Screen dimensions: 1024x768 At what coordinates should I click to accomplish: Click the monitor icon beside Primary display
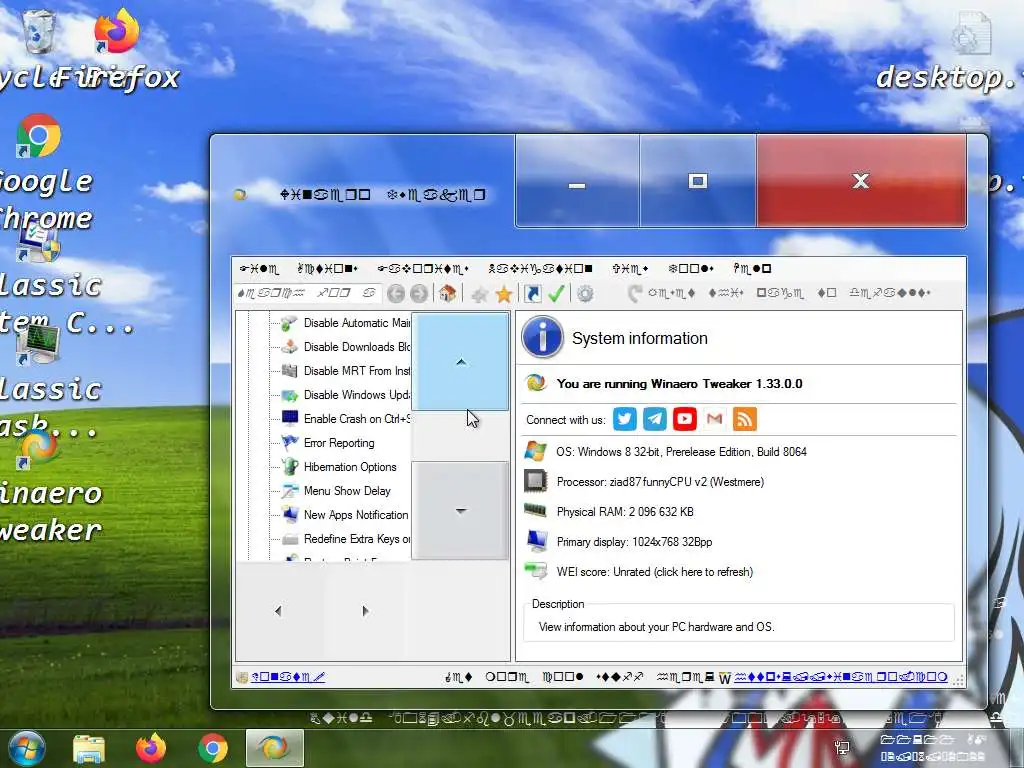coord(536,541)
